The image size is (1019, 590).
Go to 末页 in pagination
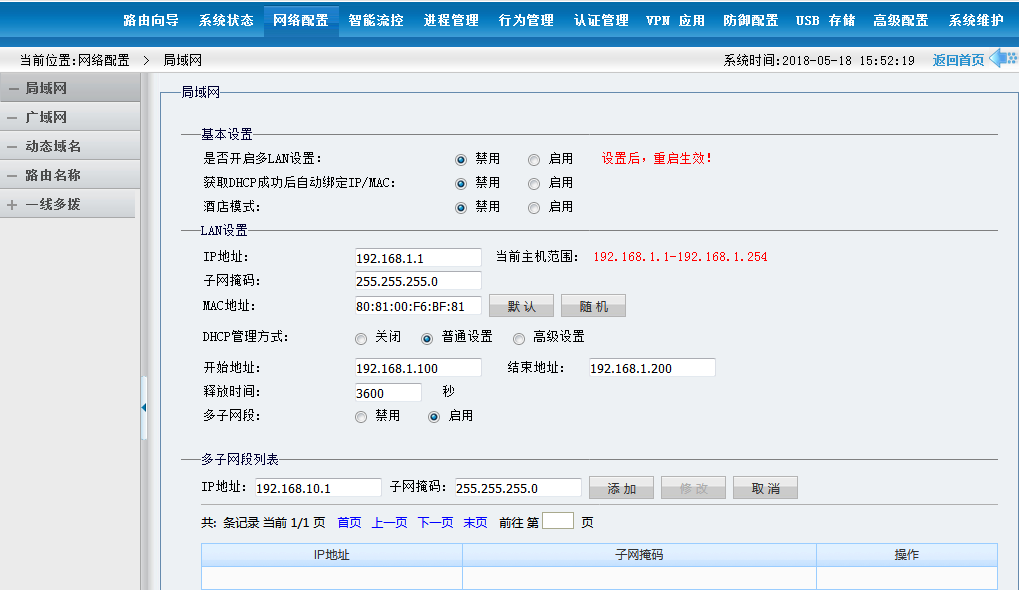tap(476, 522)
